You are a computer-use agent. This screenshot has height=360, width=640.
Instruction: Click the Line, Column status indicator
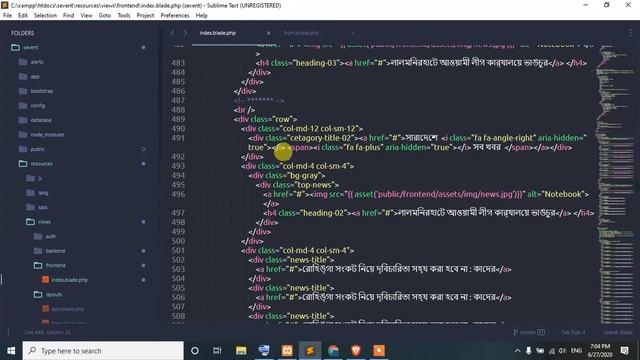click(x=47, y=332)
